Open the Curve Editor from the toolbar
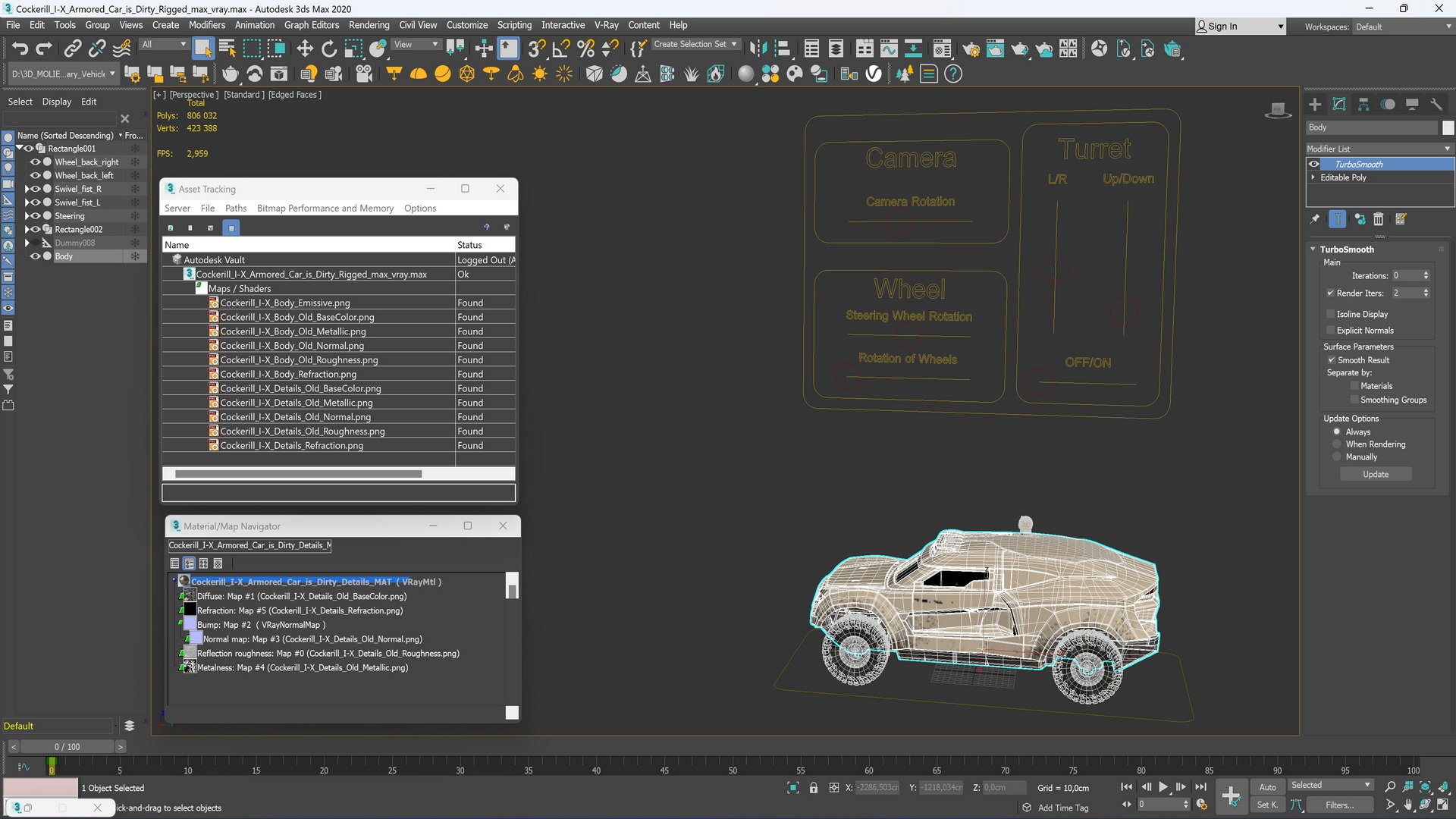The image size is (1456, 819). pyautogui.click(x=889, y=49)
